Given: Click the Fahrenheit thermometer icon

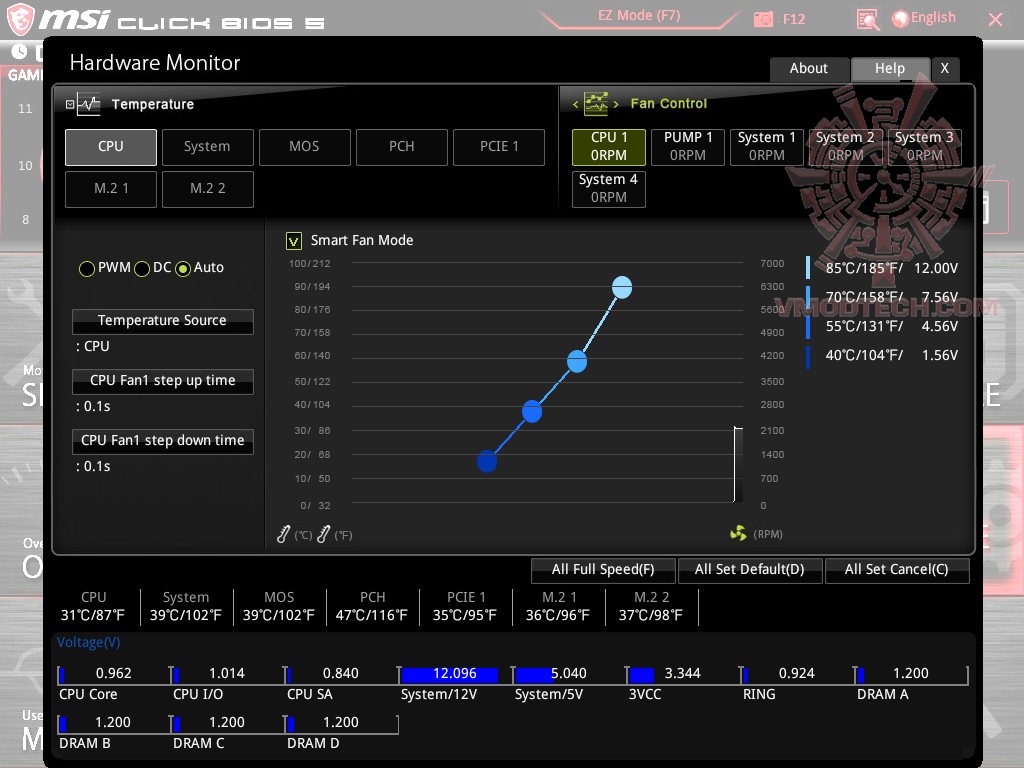Looking at the screenshot, I should click(x=323, y=534).
